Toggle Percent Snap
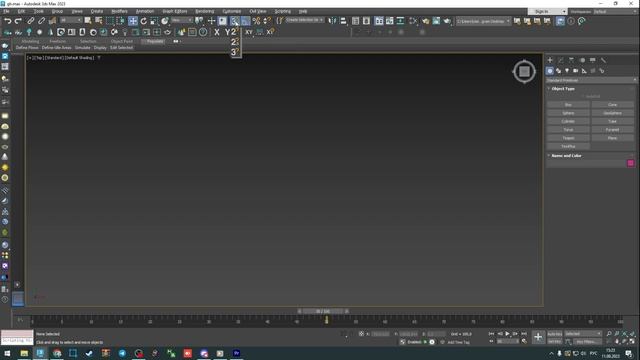Screen dimensions: 640x360 (x=256, y=21)
